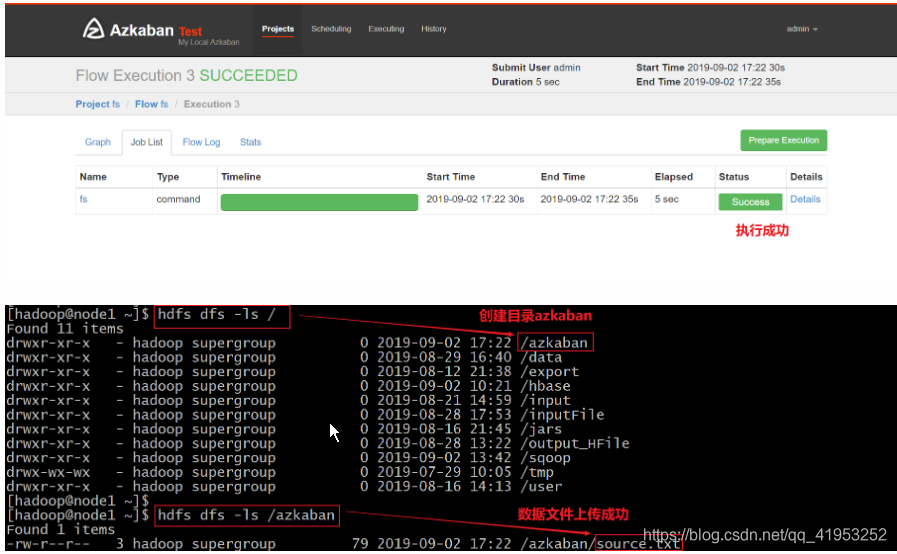Open the Scheduling navigation item
Image resolution: width=897 pixels, height=554 pixels.
pos(331,29)
